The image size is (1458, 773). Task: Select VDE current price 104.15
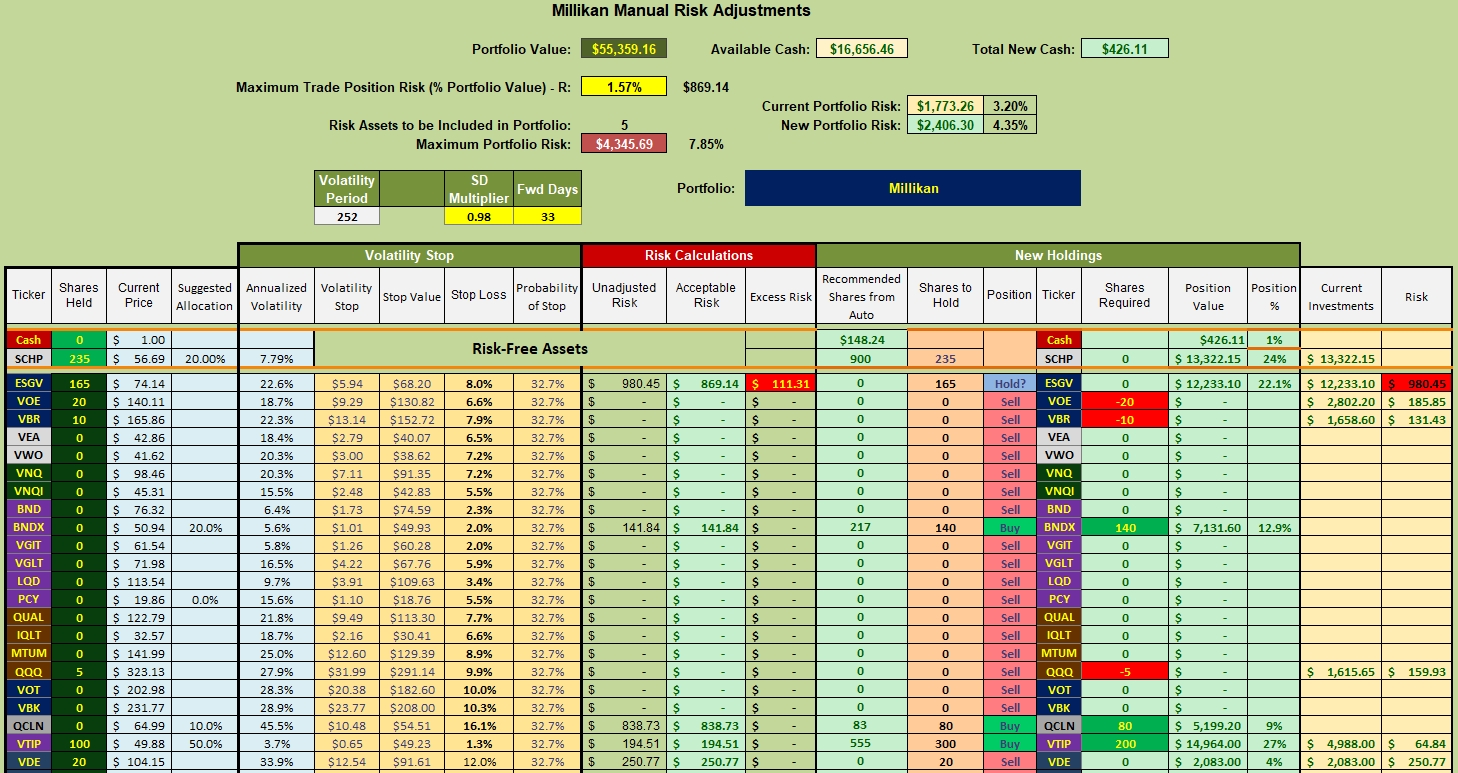(x=139, y=761)
